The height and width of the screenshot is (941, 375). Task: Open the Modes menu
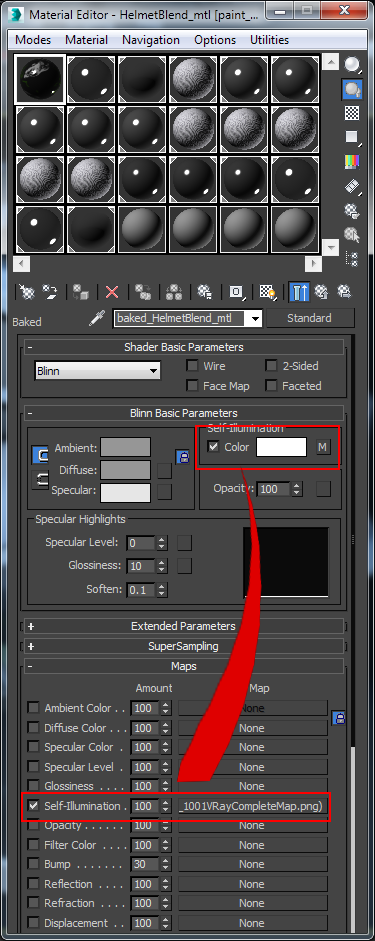[33, 40]
